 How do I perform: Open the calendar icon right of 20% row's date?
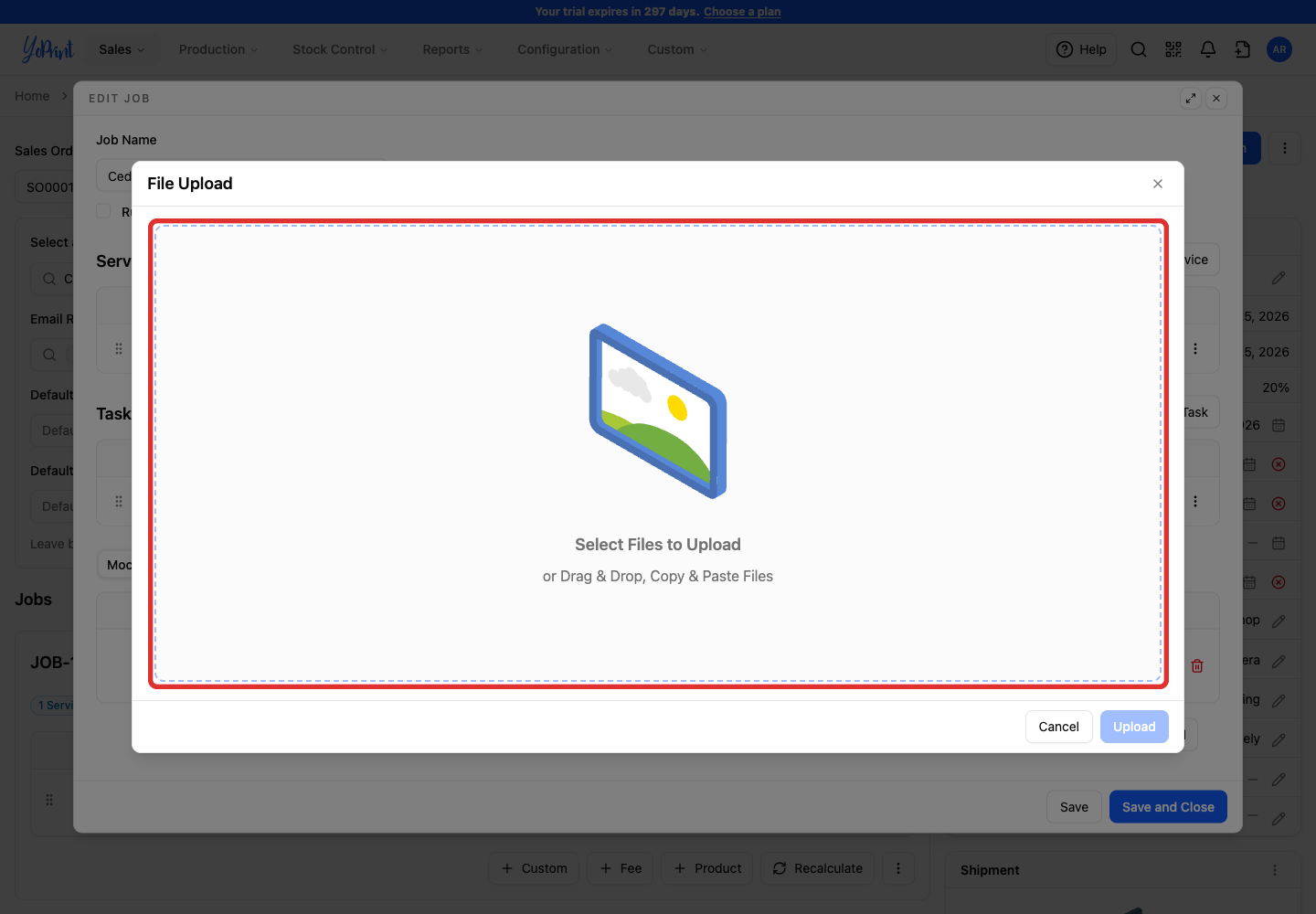[x=1279, y=425]
